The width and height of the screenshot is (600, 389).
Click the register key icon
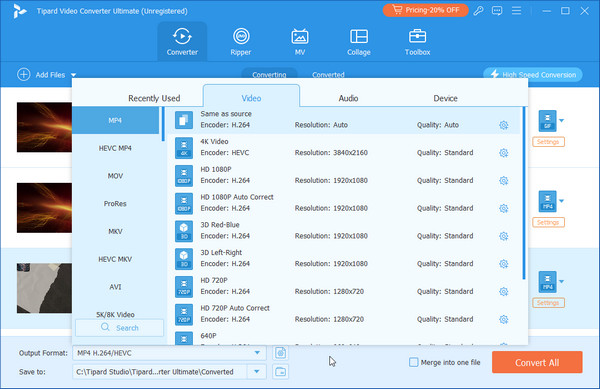[x=478, y=11]
